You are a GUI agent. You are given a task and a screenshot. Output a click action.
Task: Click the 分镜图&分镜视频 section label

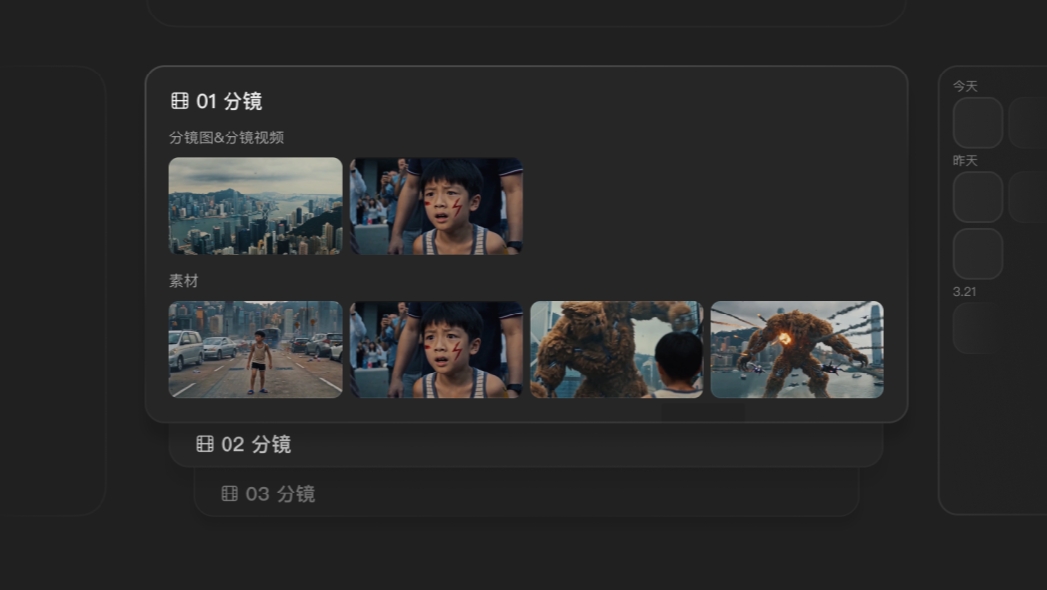226,137
